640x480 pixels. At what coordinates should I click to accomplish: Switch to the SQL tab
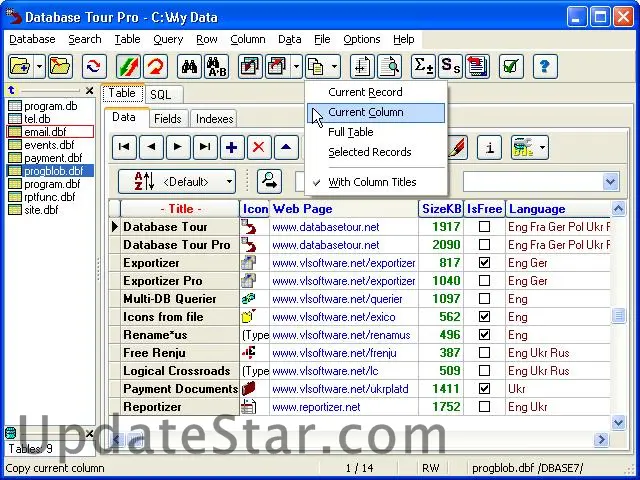point(164,95)
